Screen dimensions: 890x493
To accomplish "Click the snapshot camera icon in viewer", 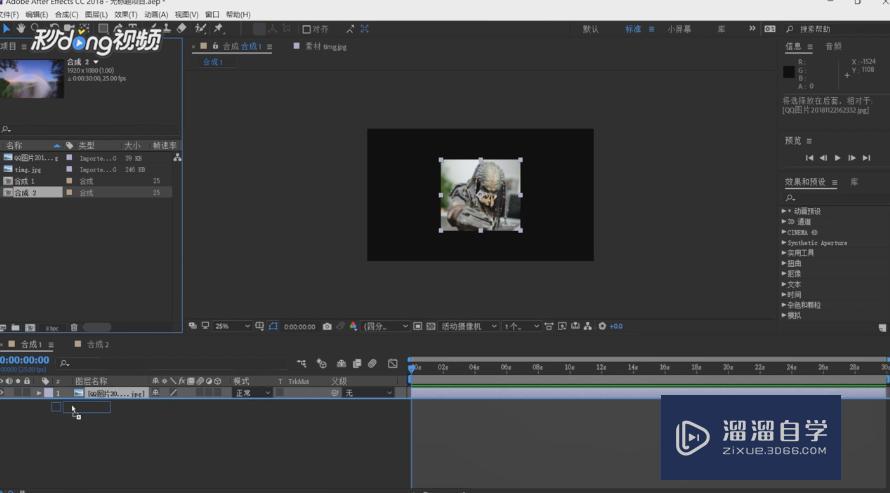I will pyautogui.click(x=327, y=326).
